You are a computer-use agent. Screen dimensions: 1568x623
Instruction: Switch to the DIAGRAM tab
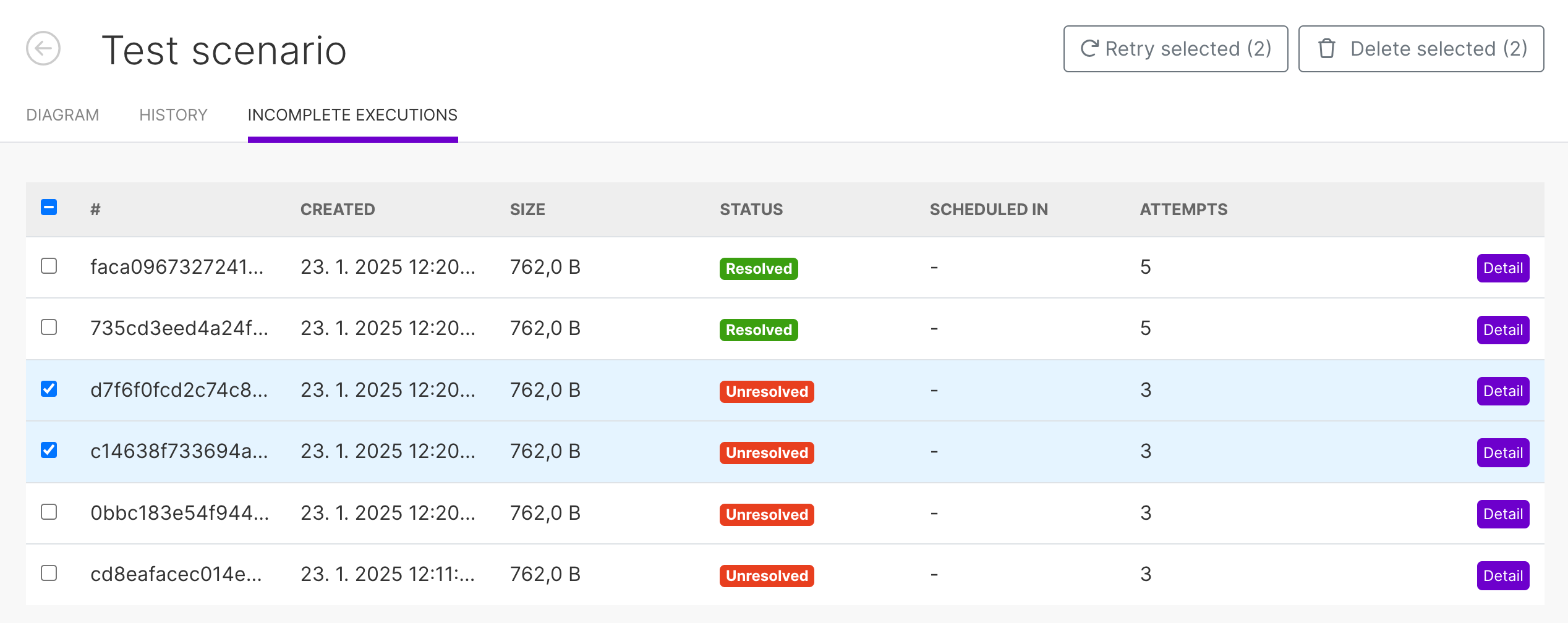coord(62,115)
